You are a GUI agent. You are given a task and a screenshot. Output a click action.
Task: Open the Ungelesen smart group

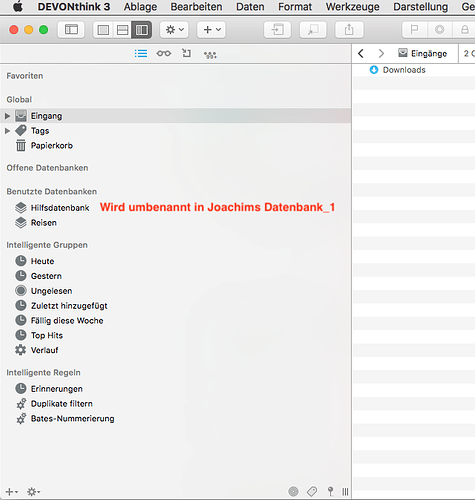[x=51, y=291]
